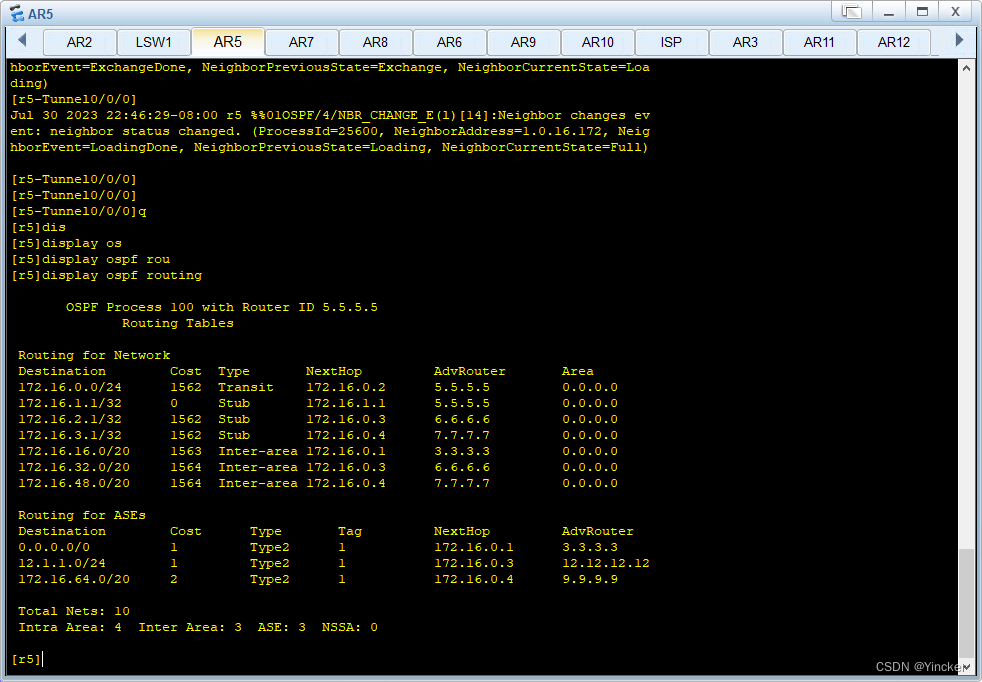The width and height of the screenshot is (982, 682).
Task: Open the AR3 tab
Action: tap(745, 42)
